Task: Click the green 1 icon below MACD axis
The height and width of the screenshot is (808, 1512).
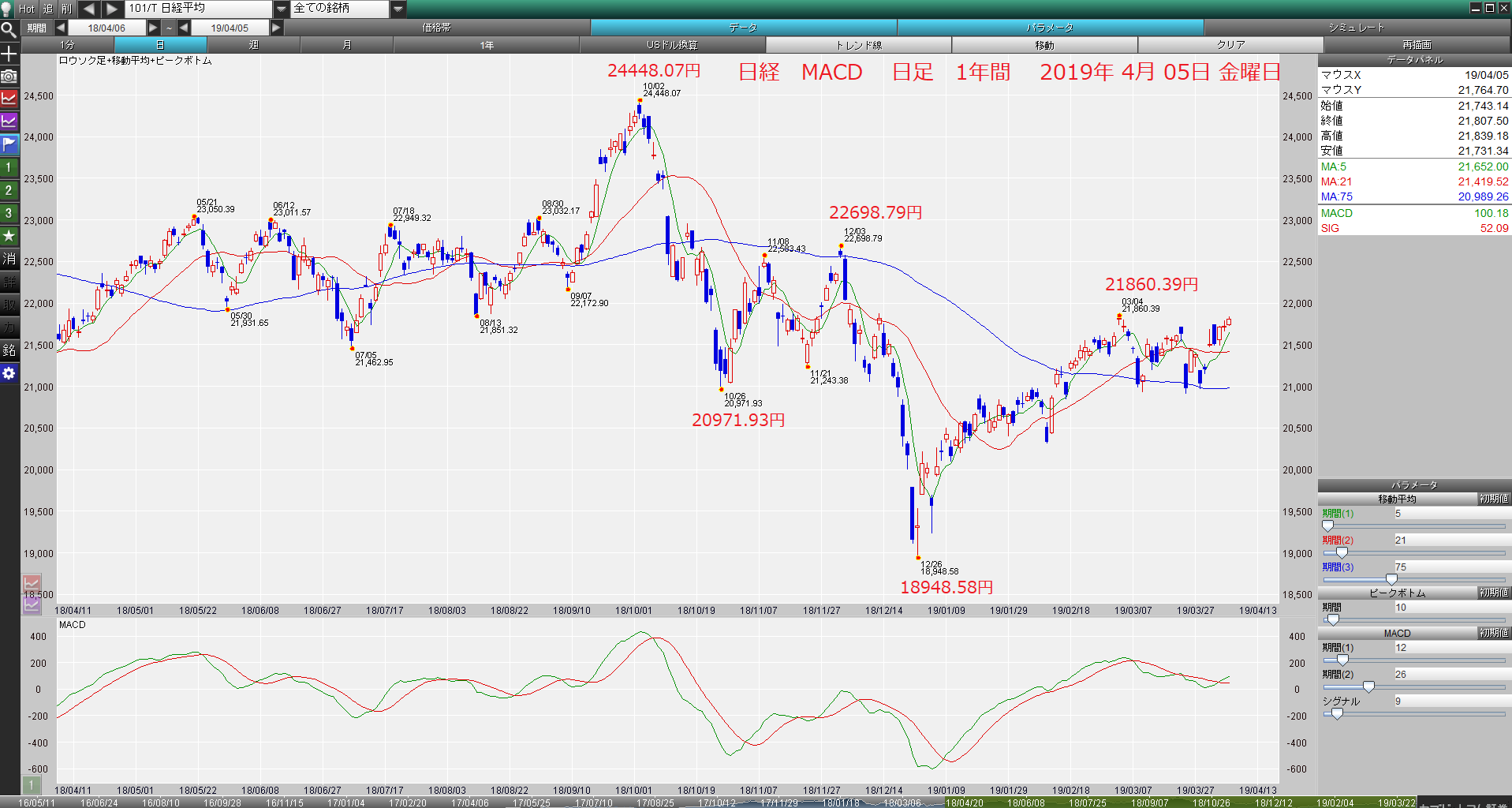Action: pyautogui.click(x=32, y=785)
